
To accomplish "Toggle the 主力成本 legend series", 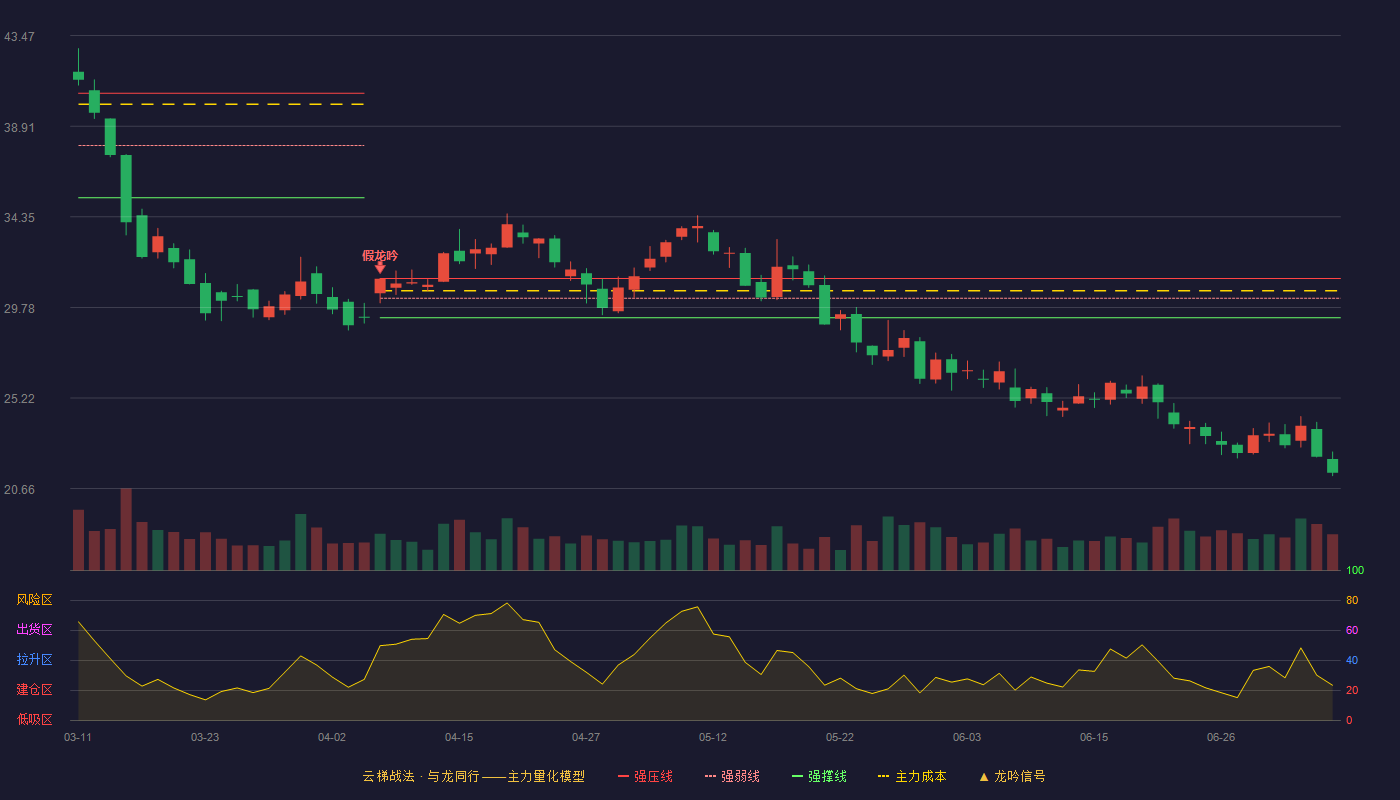I will (912, 776).
